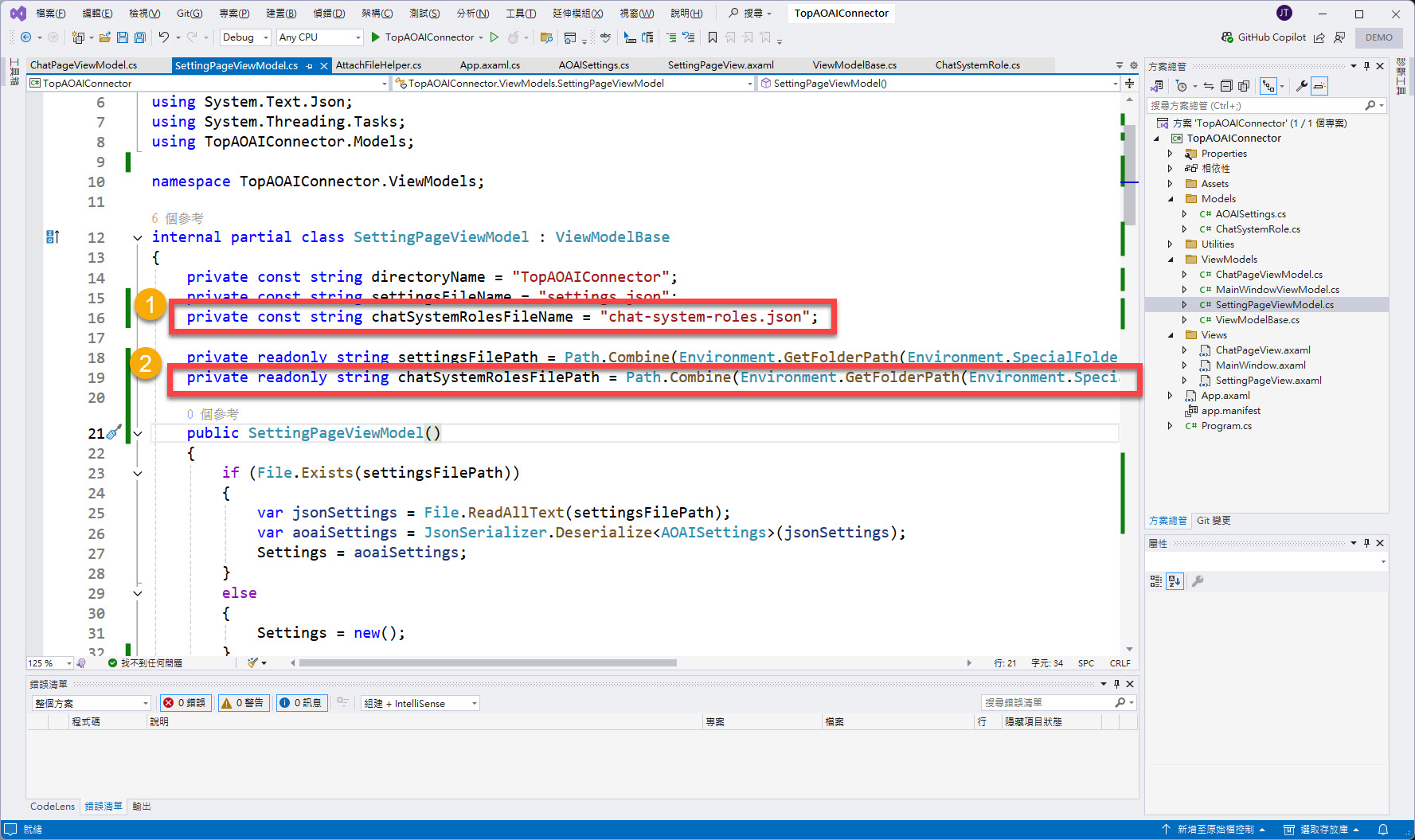
Task: Collapse the else block at line 29
Action: click(138, 593)
